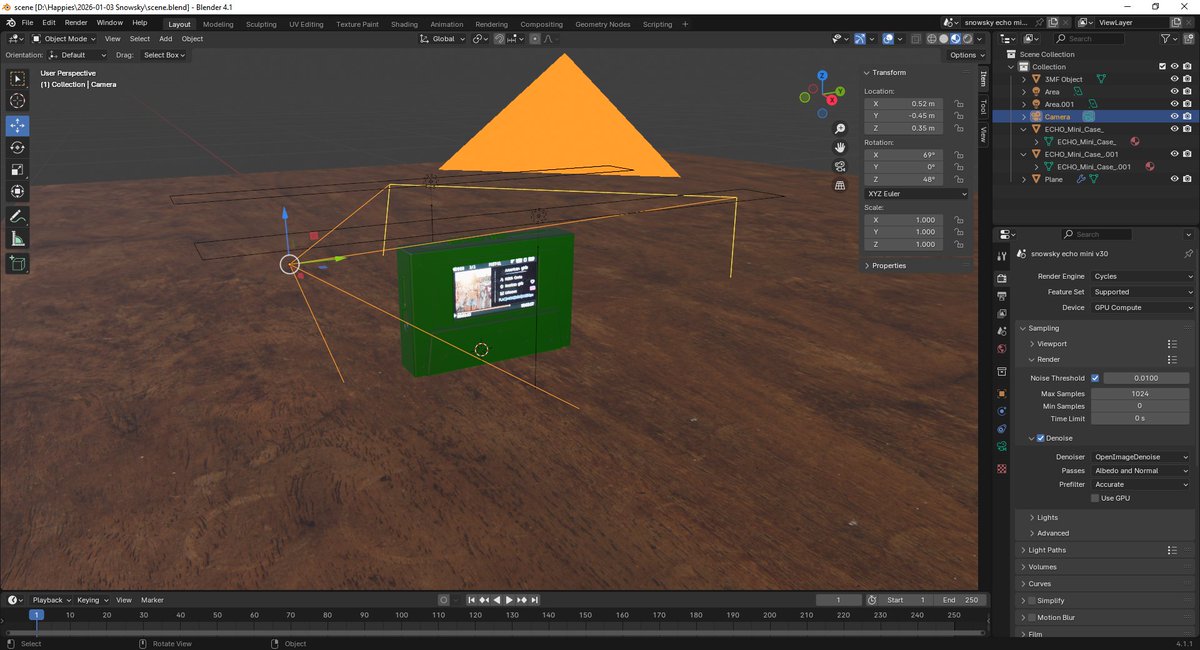Viewport: 1200px width, 650px height.
Task: Click frame 100 on the timeline
Action: [401, 615]
